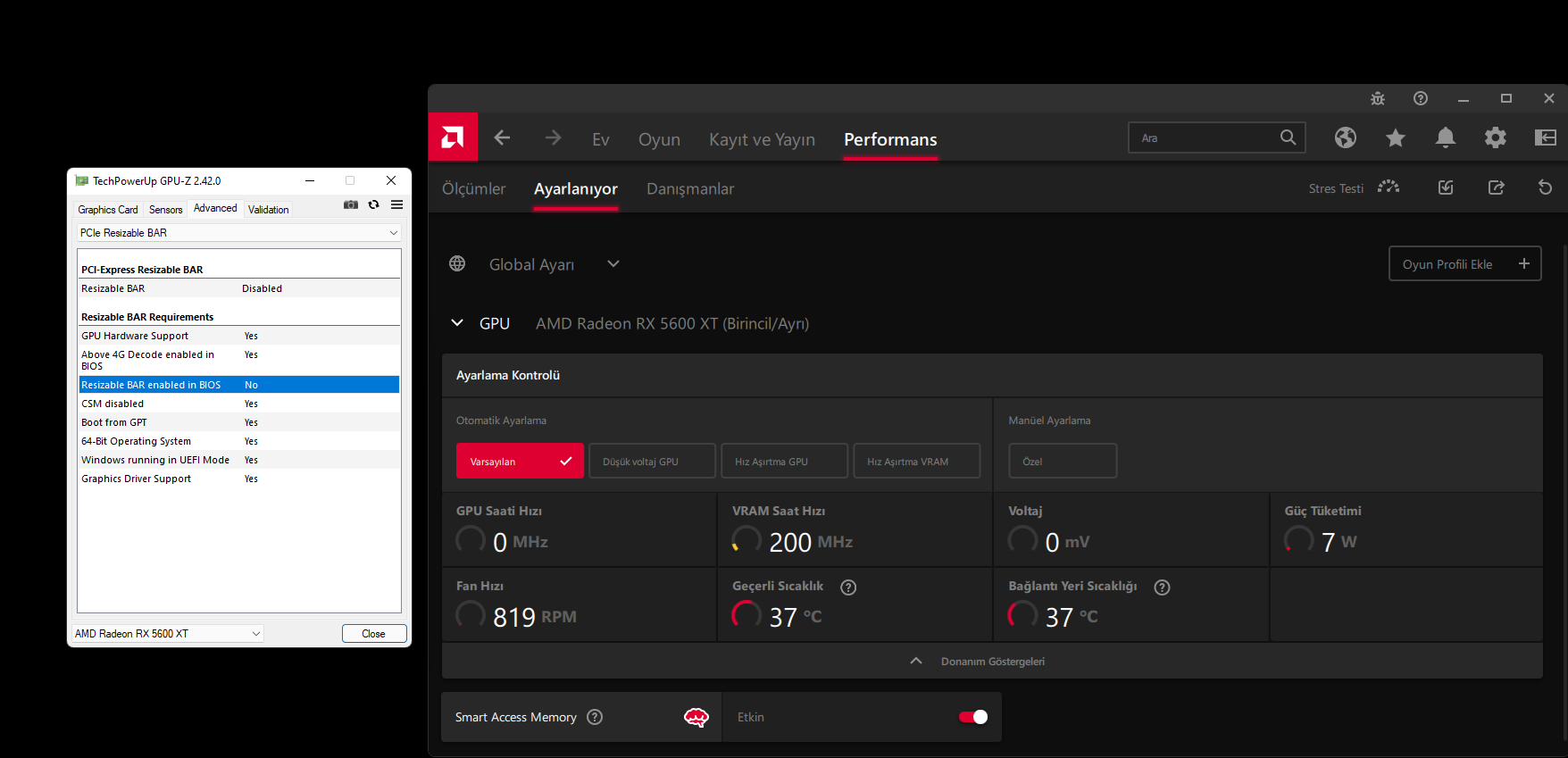Open the Ev tab
Screen dimensions: 1568x758
[x=601, y=140]
